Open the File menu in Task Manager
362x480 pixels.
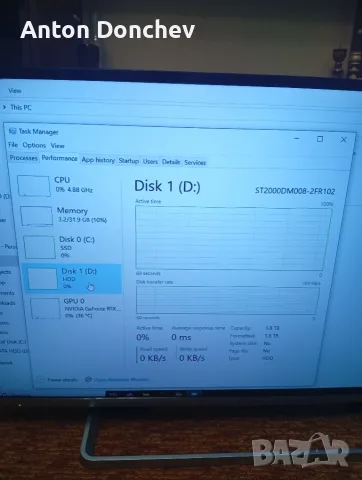click(x=13, y=145)
